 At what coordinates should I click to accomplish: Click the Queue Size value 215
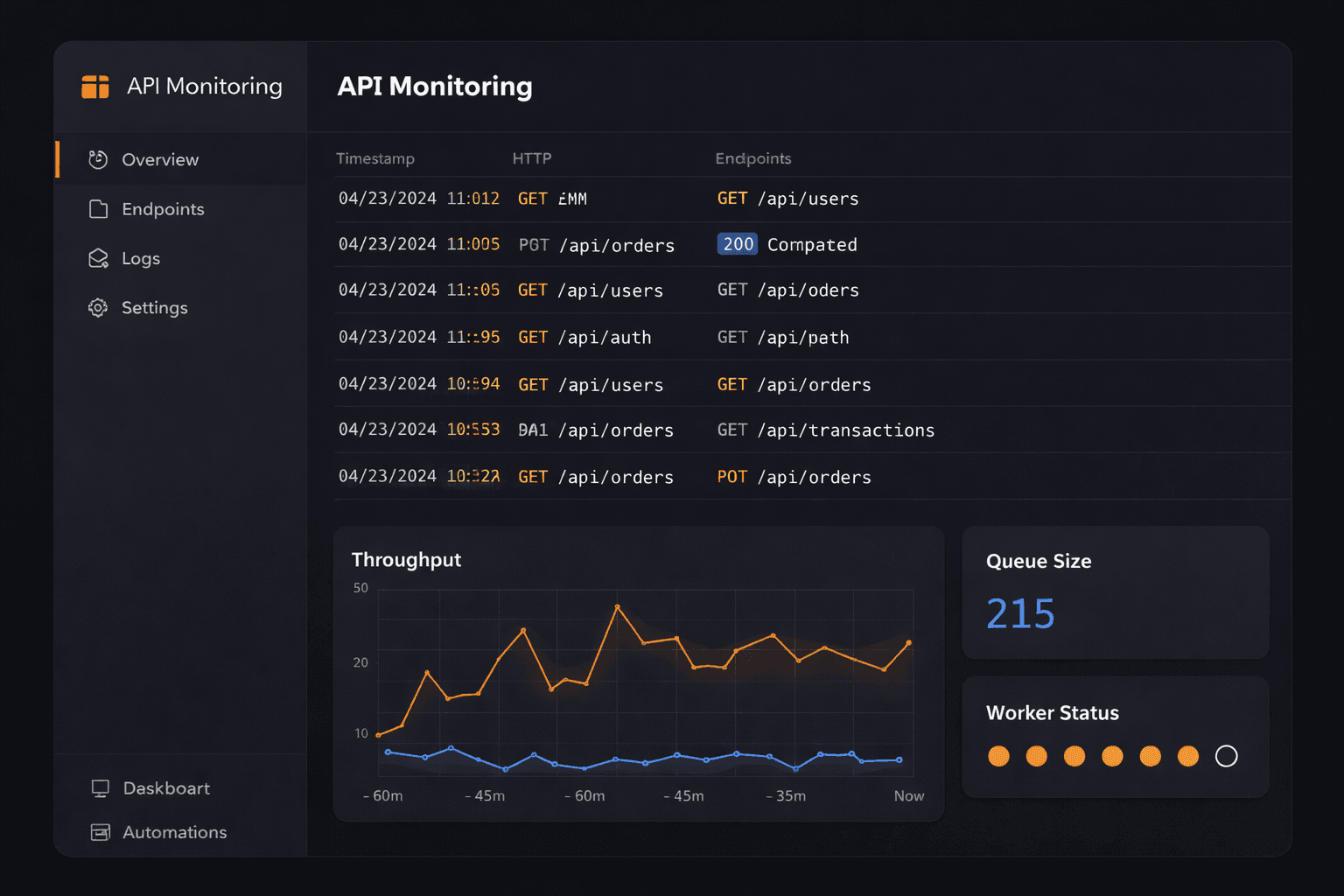coord(1020,613)
